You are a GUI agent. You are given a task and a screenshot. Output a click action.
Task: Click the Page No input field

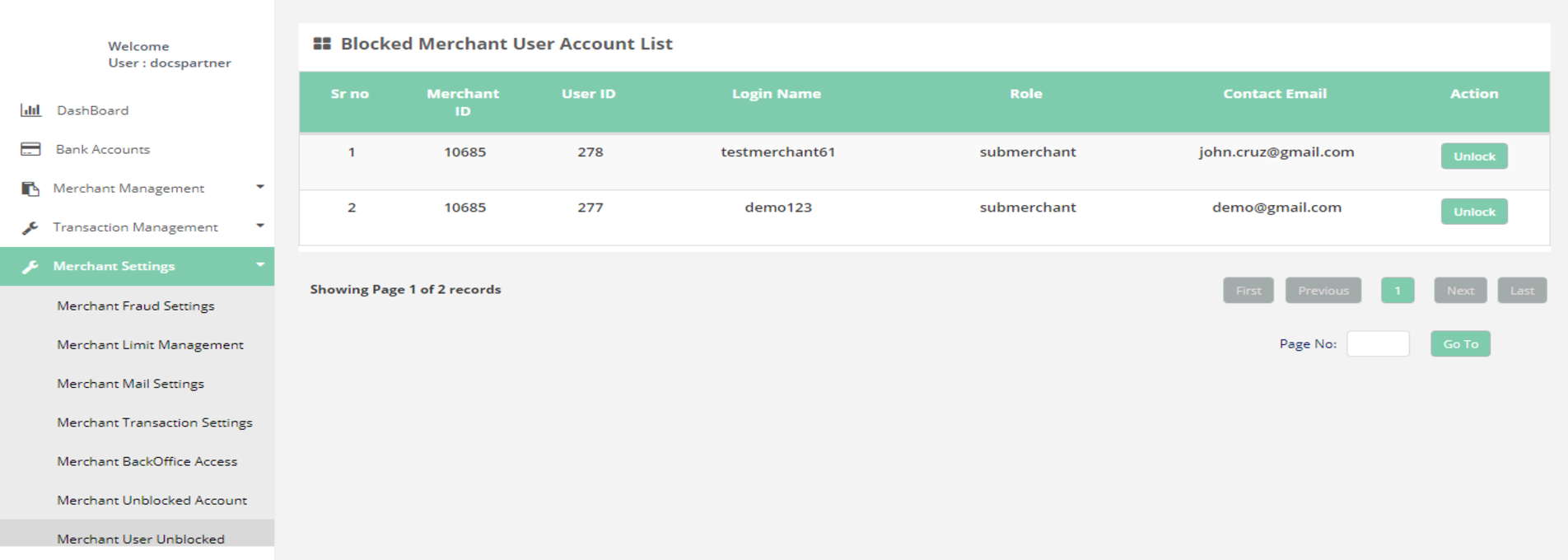pos(1378,344)
